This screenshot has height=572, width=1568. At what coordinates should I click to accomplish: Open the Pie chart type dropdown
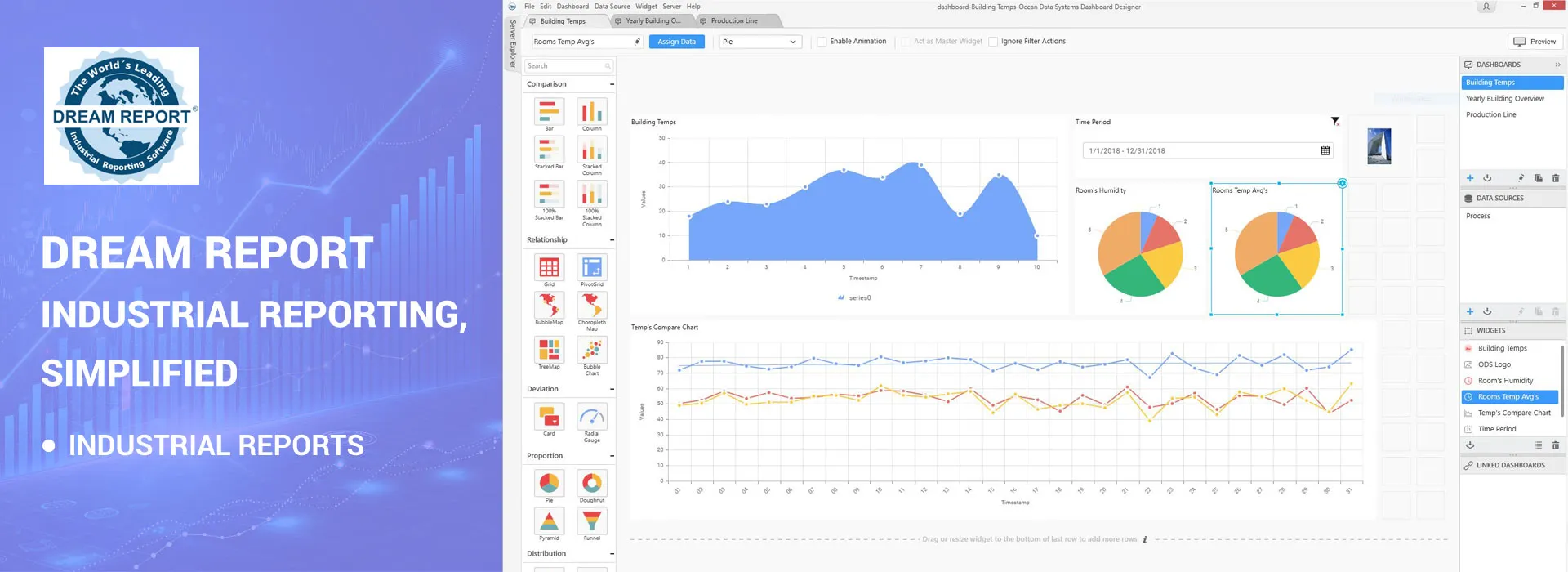759,42
